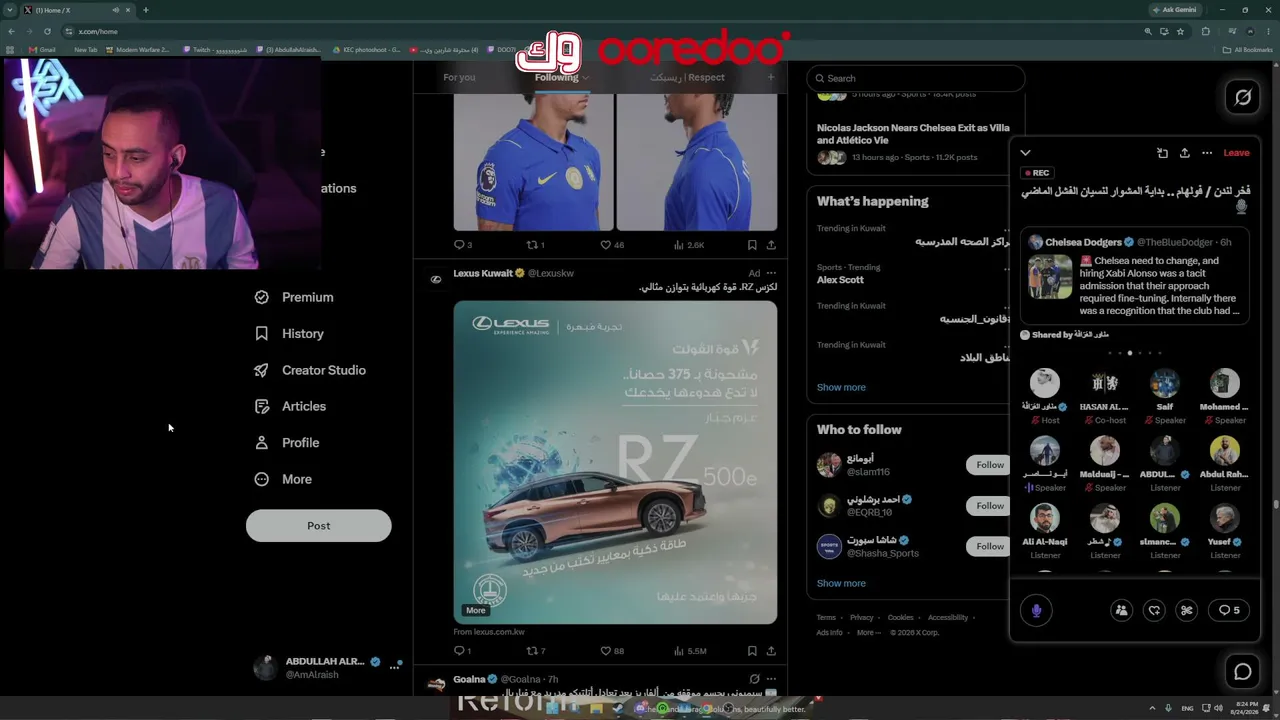Viewport: 1280px width, 720px height.
Task: Show more trending topics under What's happening
Action: [841, 387]
